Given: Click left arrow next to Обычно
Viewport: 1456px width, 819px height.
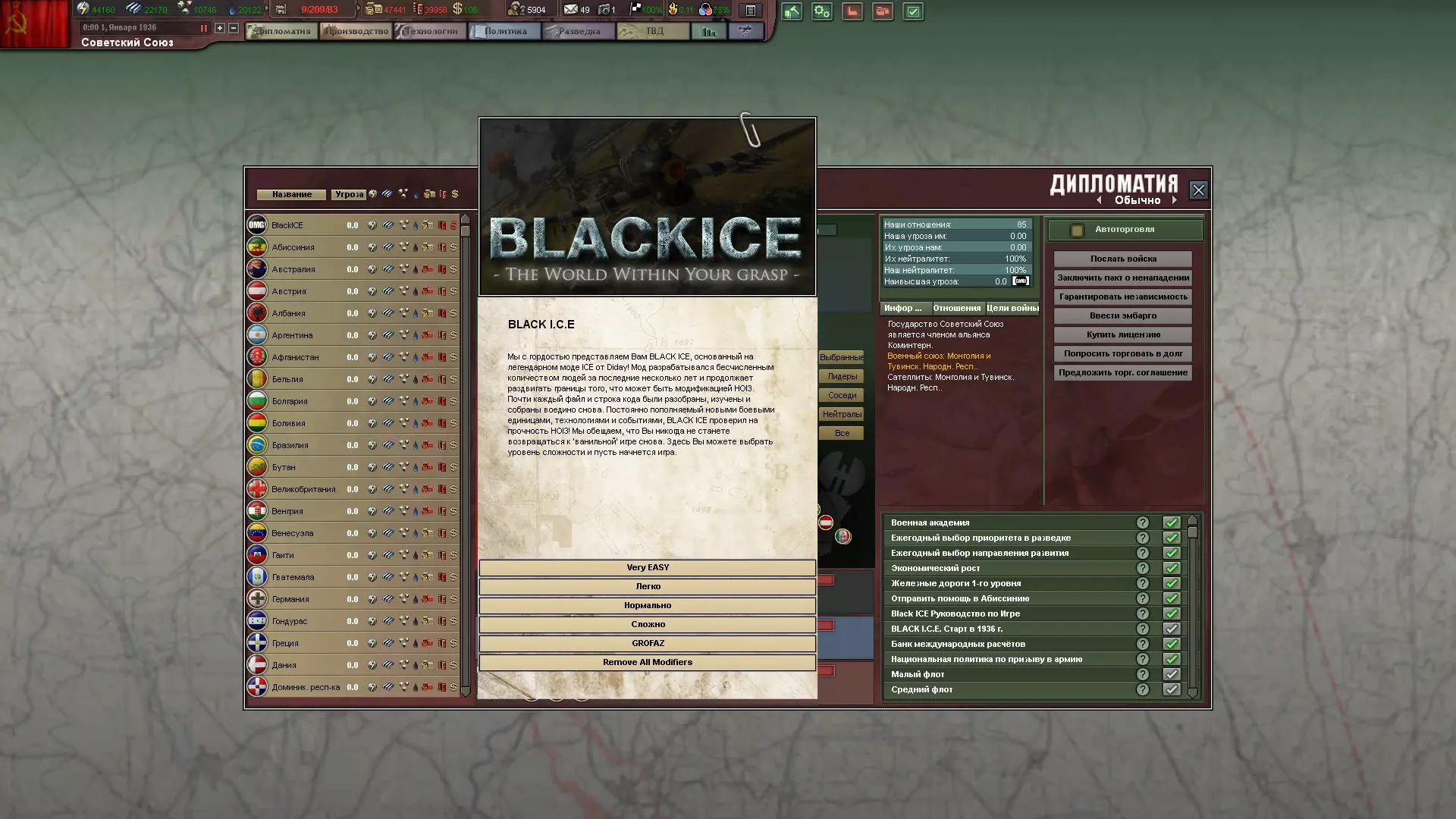Looking at the screenshot, I should click(1100, 200).
